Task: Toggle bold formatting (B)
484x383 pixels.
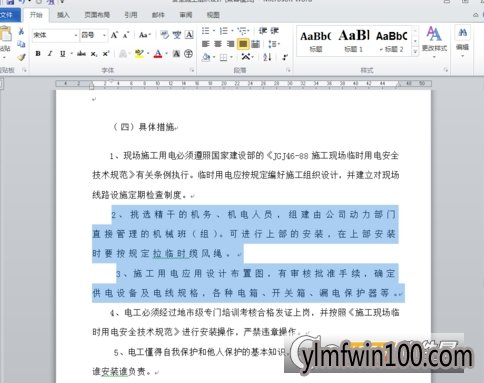Action: pos(38,53)
